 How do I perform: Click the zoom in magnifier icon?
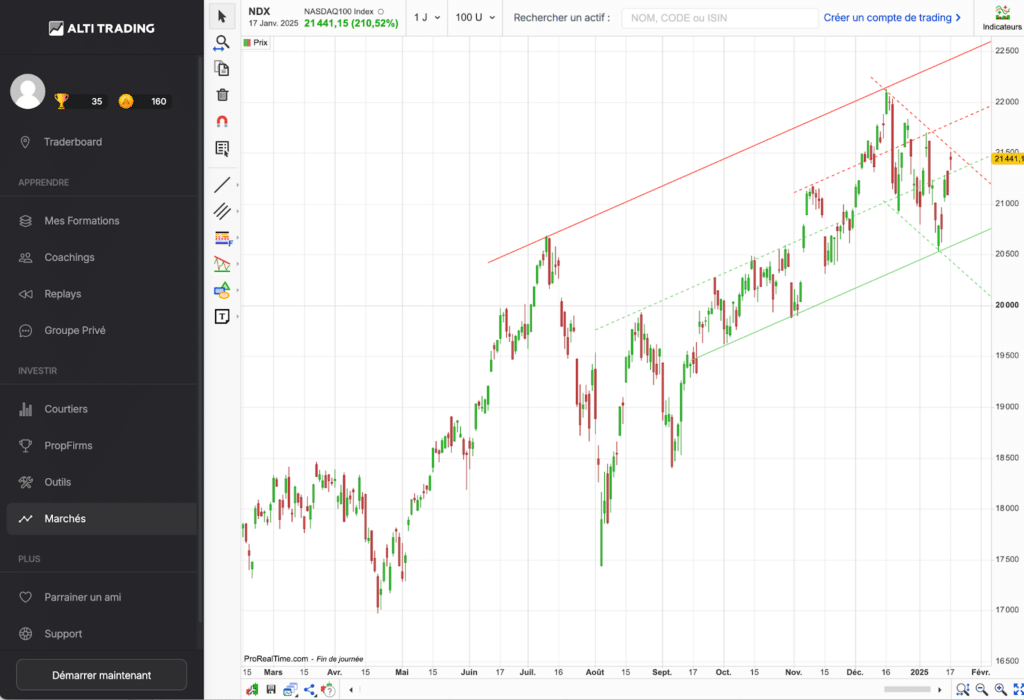[x=1000, y=689]
